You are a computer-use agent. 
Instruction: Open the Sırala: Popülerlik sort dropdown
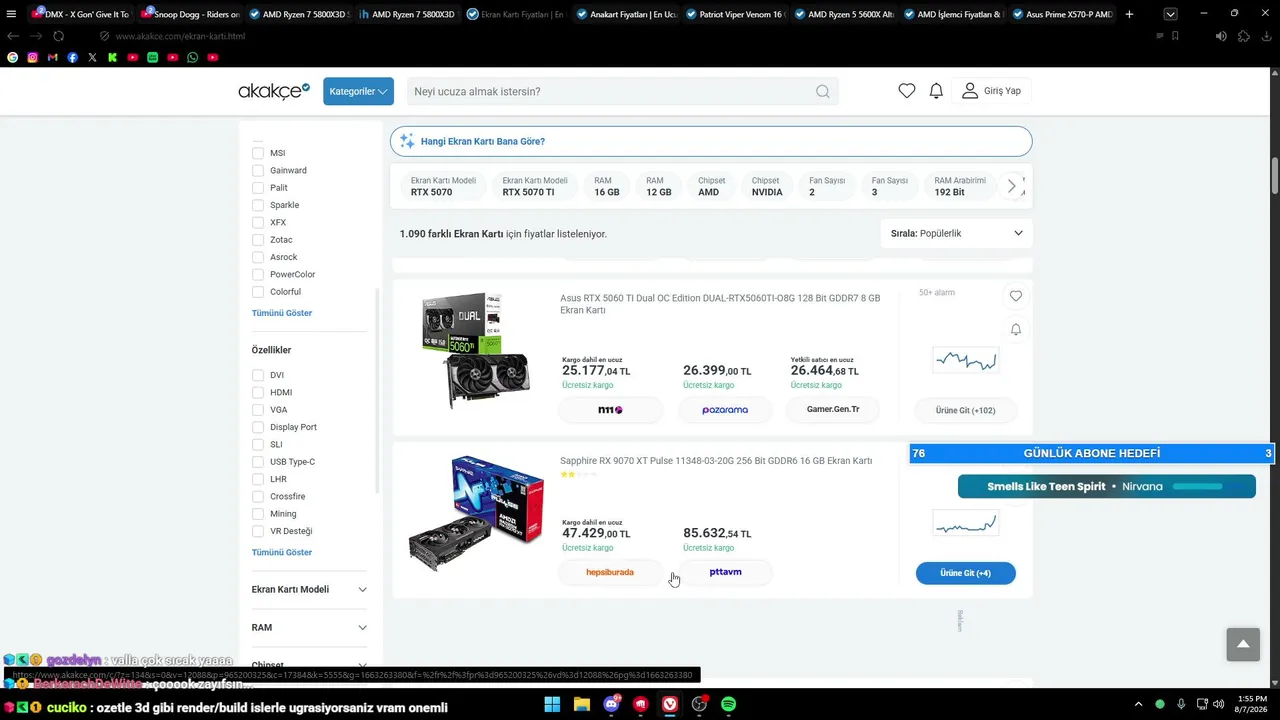tap(957, 233)
